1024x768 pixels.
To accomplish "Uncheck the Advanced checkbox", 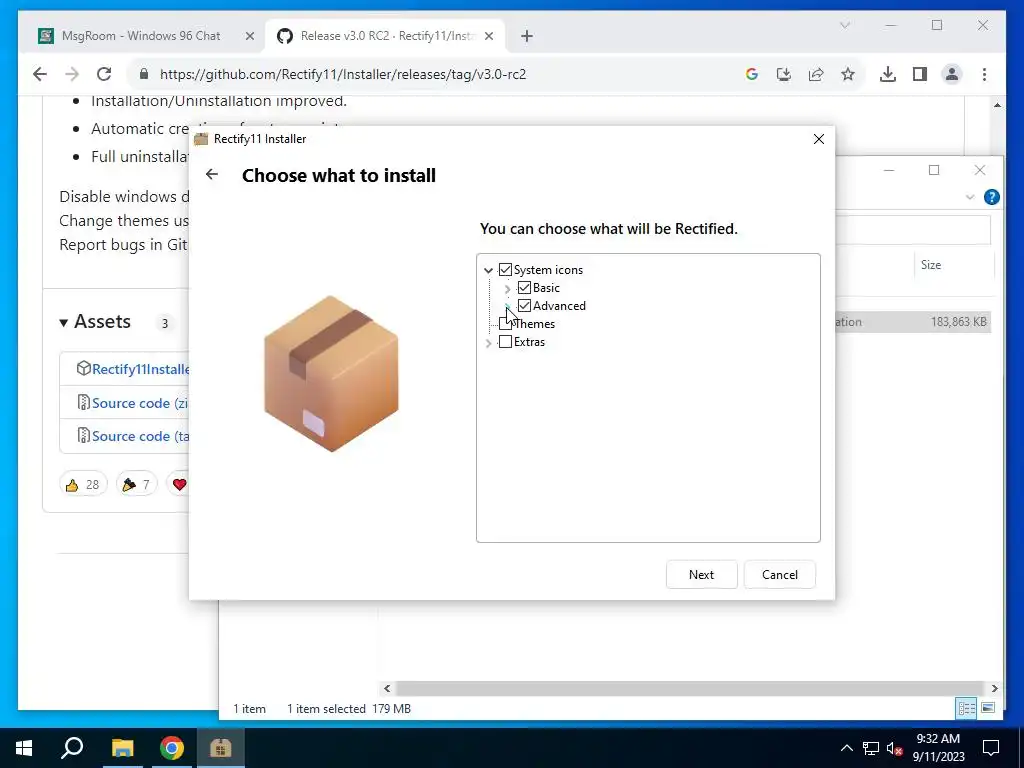I will (x=524, y=306).
